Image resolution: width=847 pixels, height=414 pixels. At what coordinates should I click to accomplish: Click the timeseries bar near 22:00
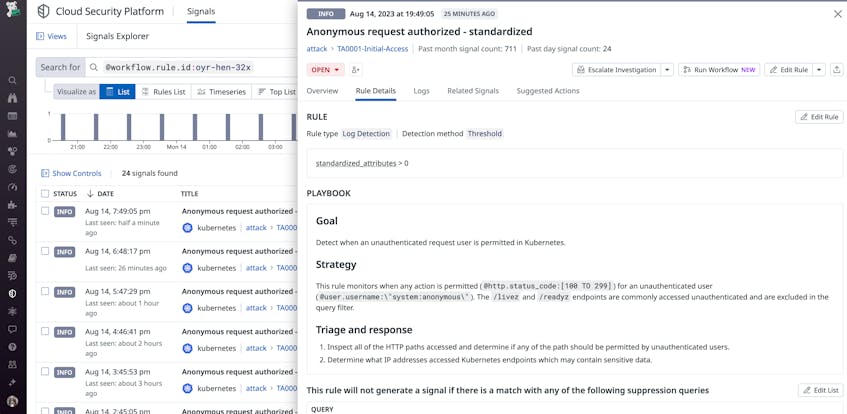tap(96, 127)
